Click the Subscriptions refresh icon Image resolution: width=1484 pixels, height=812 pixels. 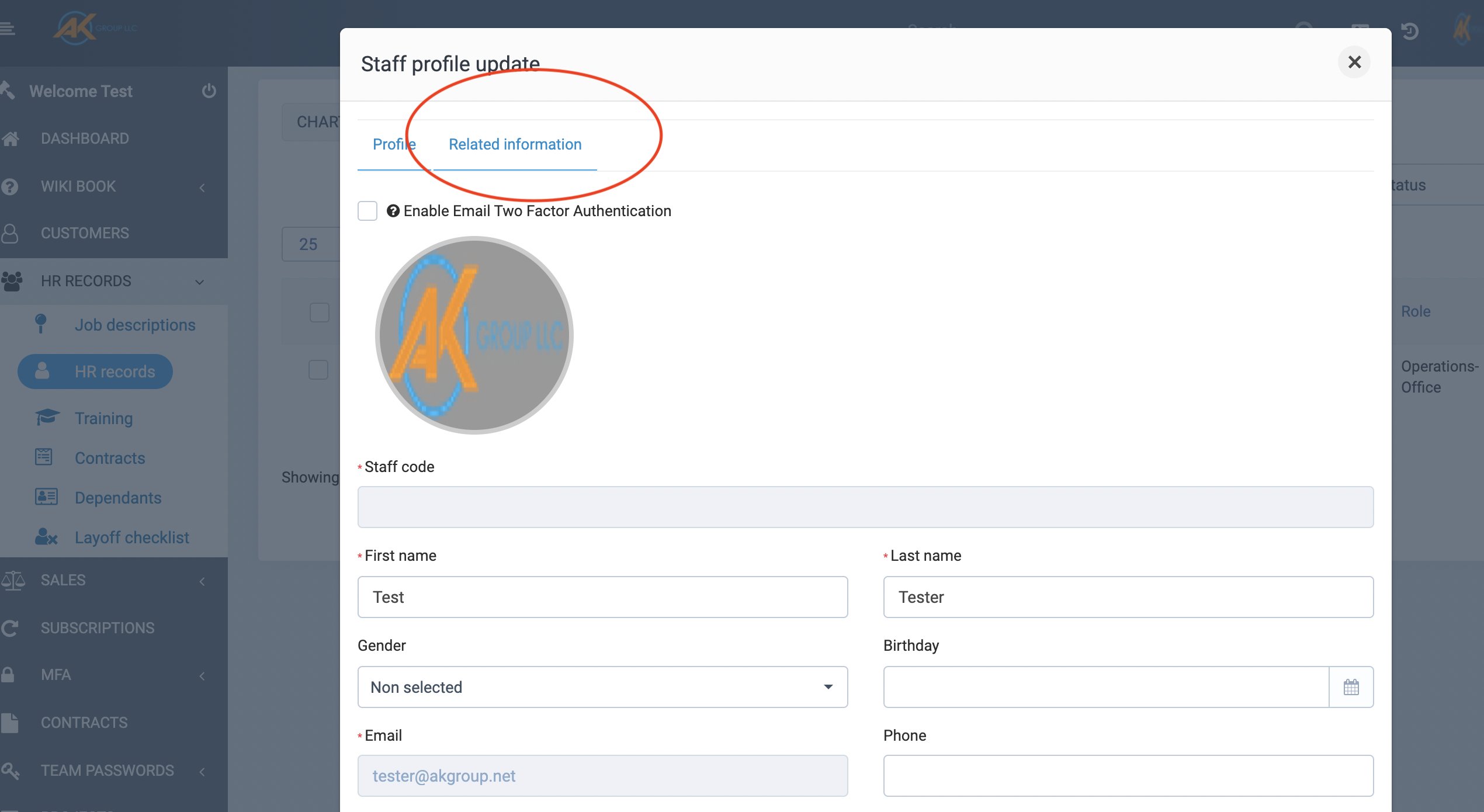click(10, 628)
